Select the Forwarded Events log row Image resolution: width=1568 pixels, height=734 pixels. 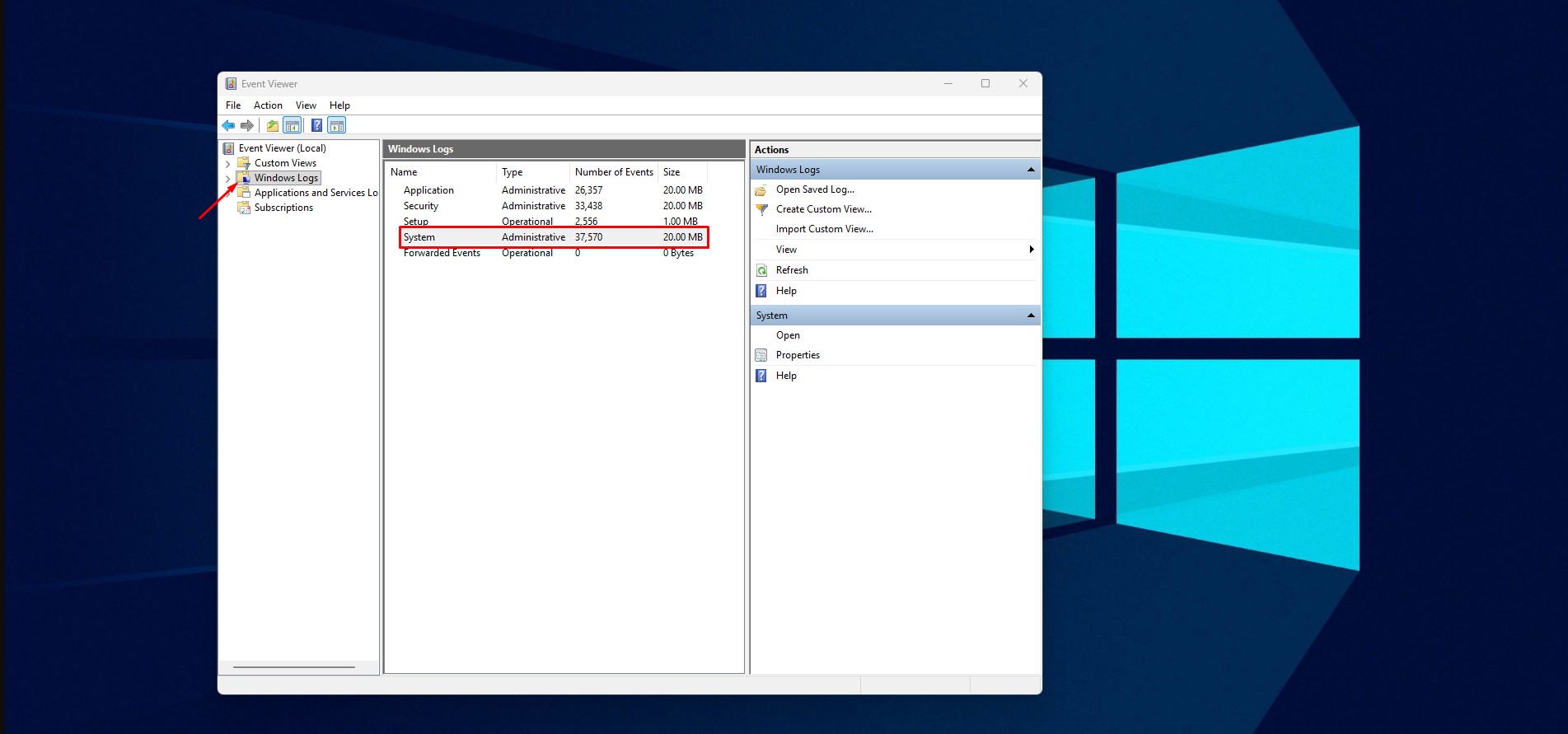pyautogui.click(x=553, y=253)
